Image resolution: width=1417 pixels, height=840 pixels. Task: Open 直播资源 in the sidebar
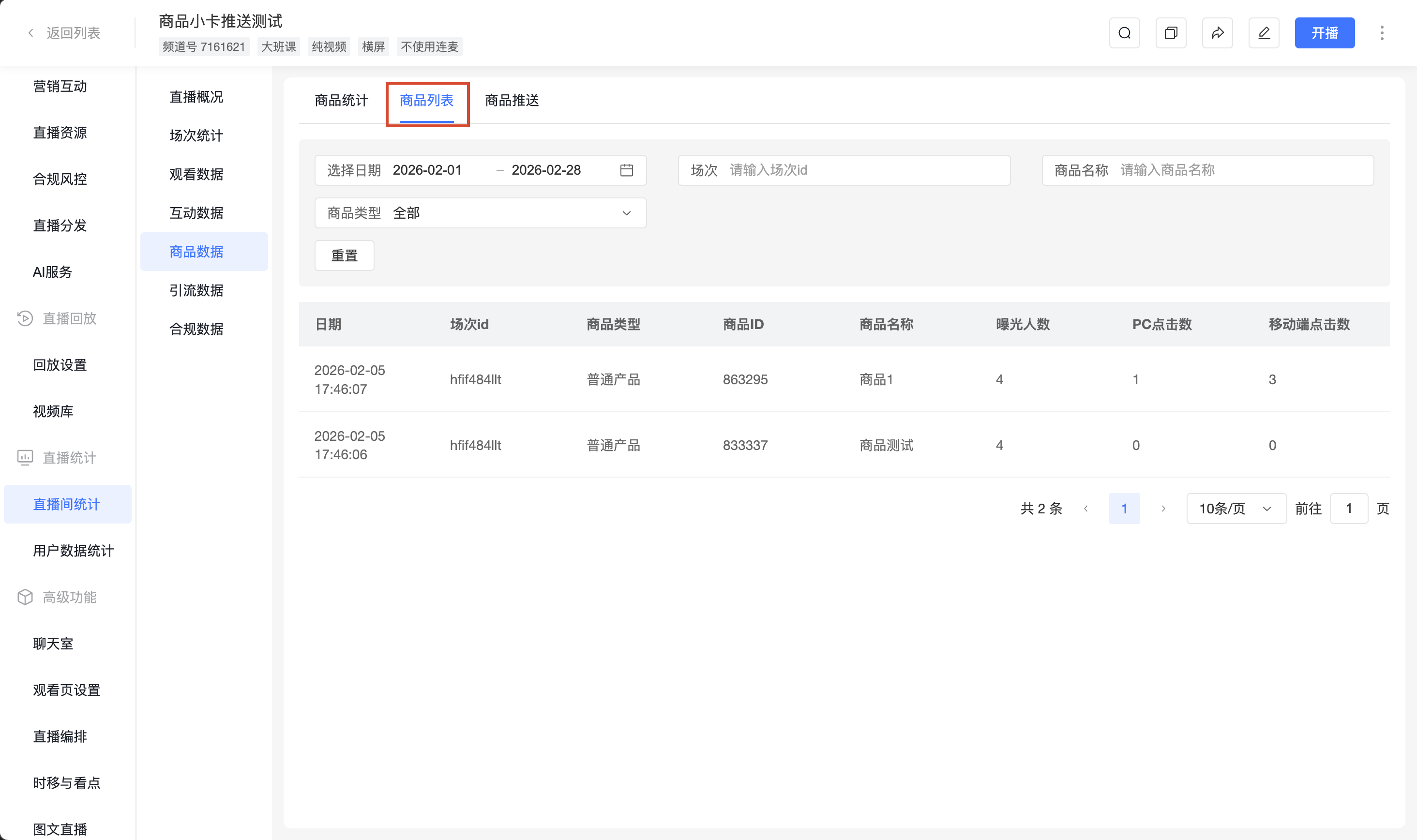tap(67, 133)
